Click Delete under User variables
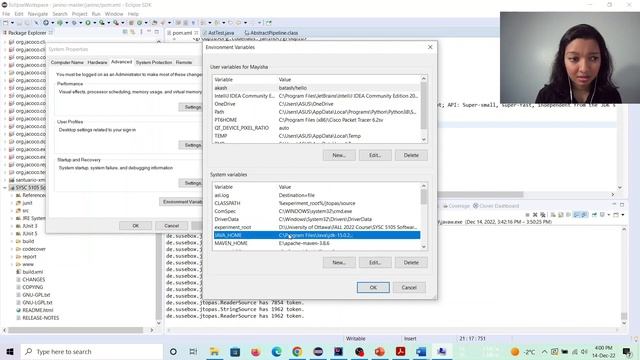The image size is (640, 360). 411,155
